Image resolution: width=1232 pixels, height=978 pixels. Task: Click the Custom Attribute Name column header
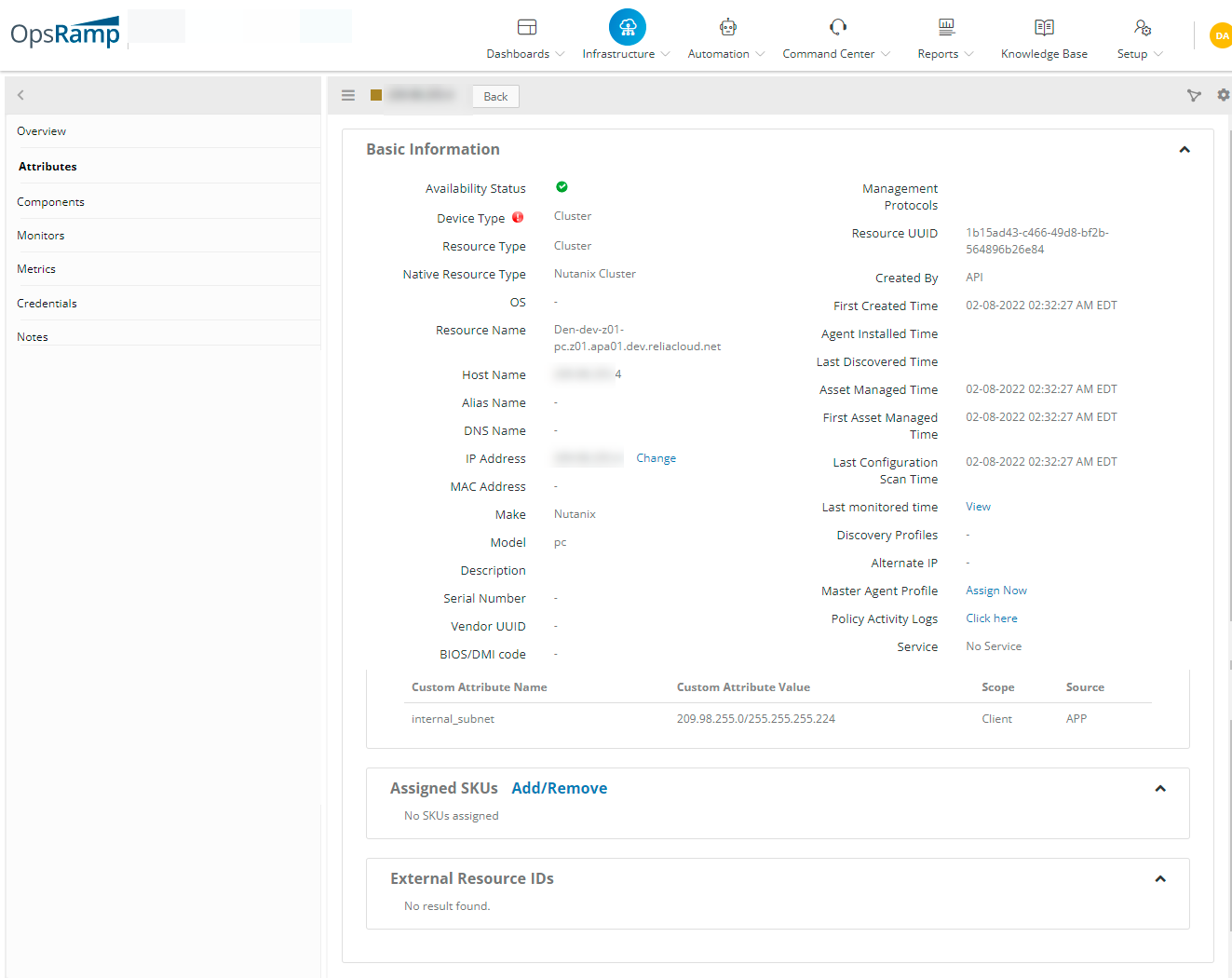tap(480, 687)
